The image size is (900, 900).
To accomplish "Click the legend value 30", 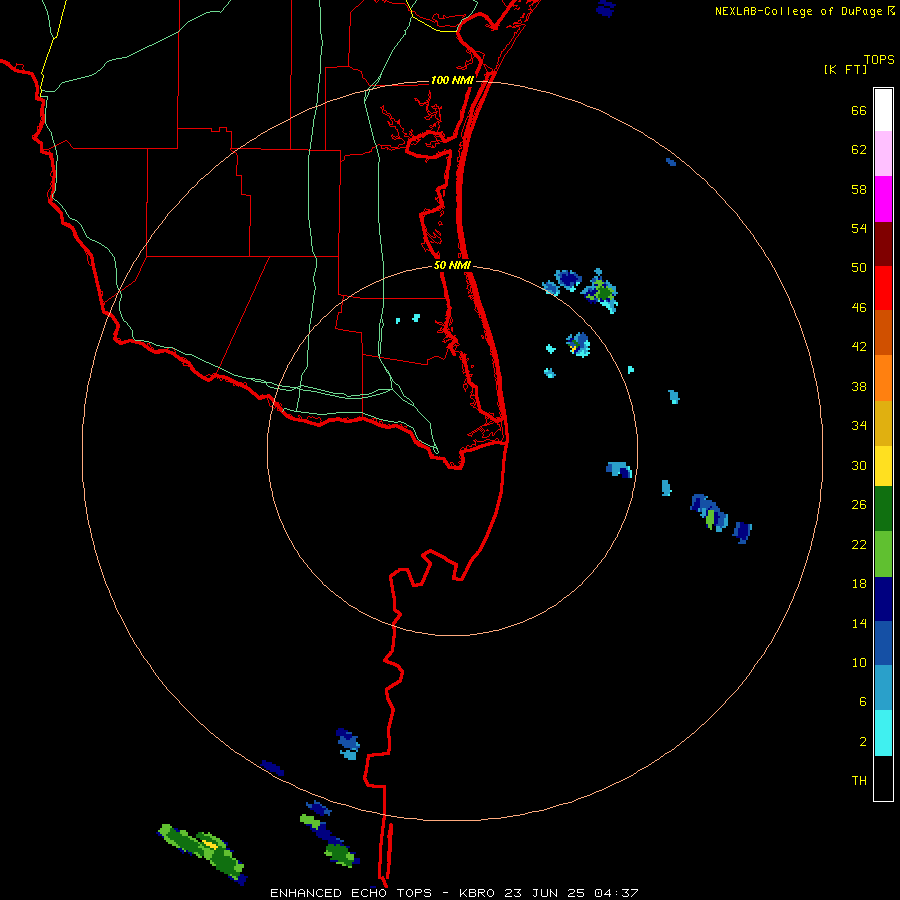I will tap(859, 465).
